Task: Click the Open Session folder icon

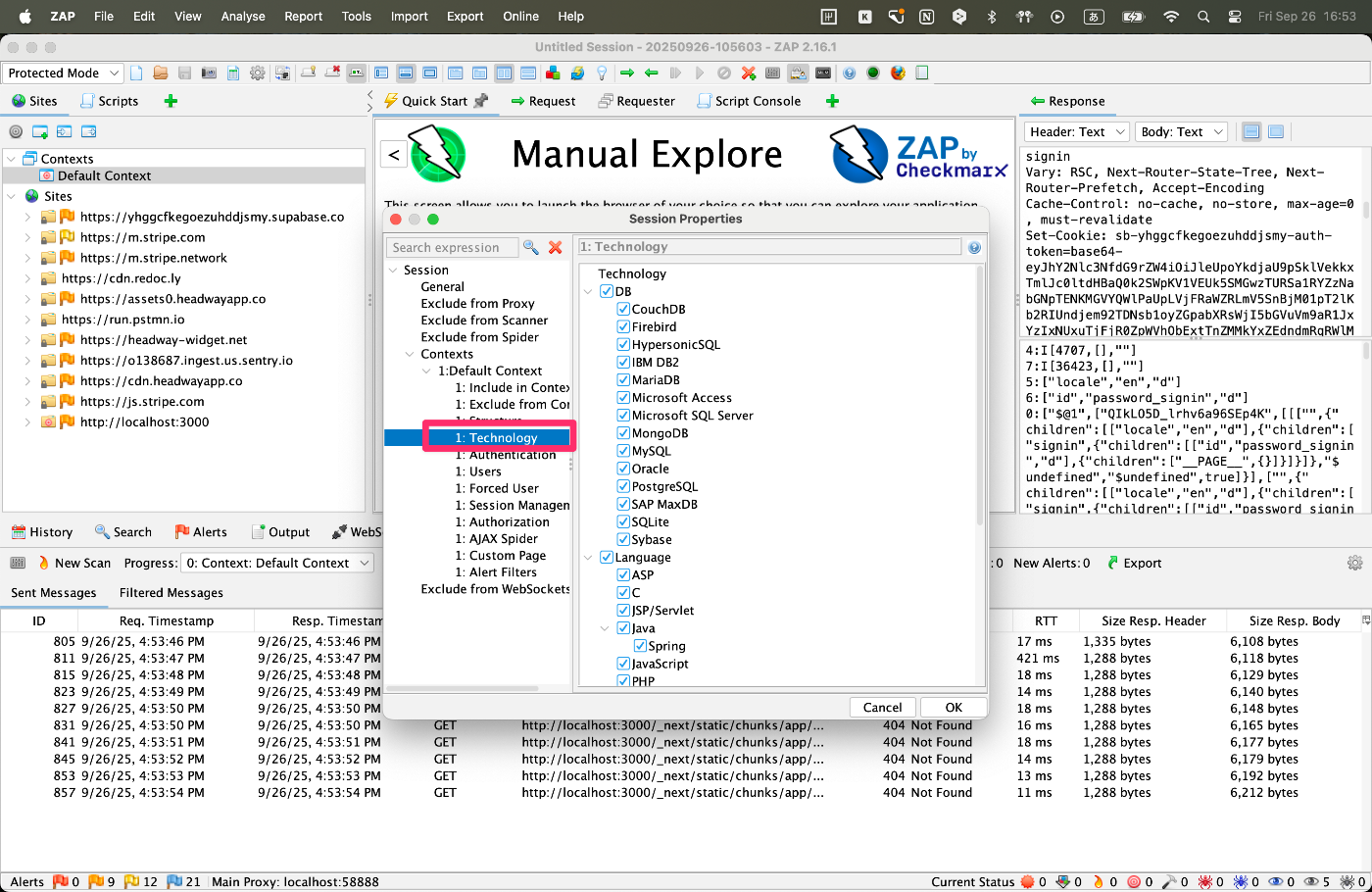Action: (161, 73)
